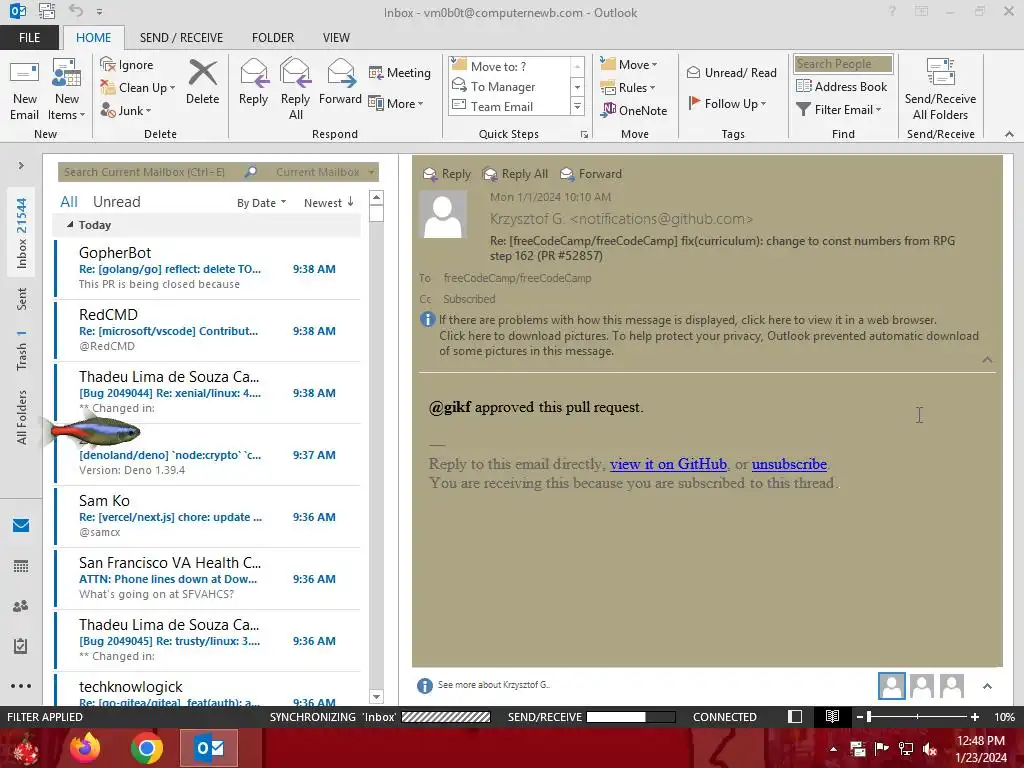Viewport: 1024px width, 768px height.
Task: Click Forward in the reading pane
Action: 592,174
